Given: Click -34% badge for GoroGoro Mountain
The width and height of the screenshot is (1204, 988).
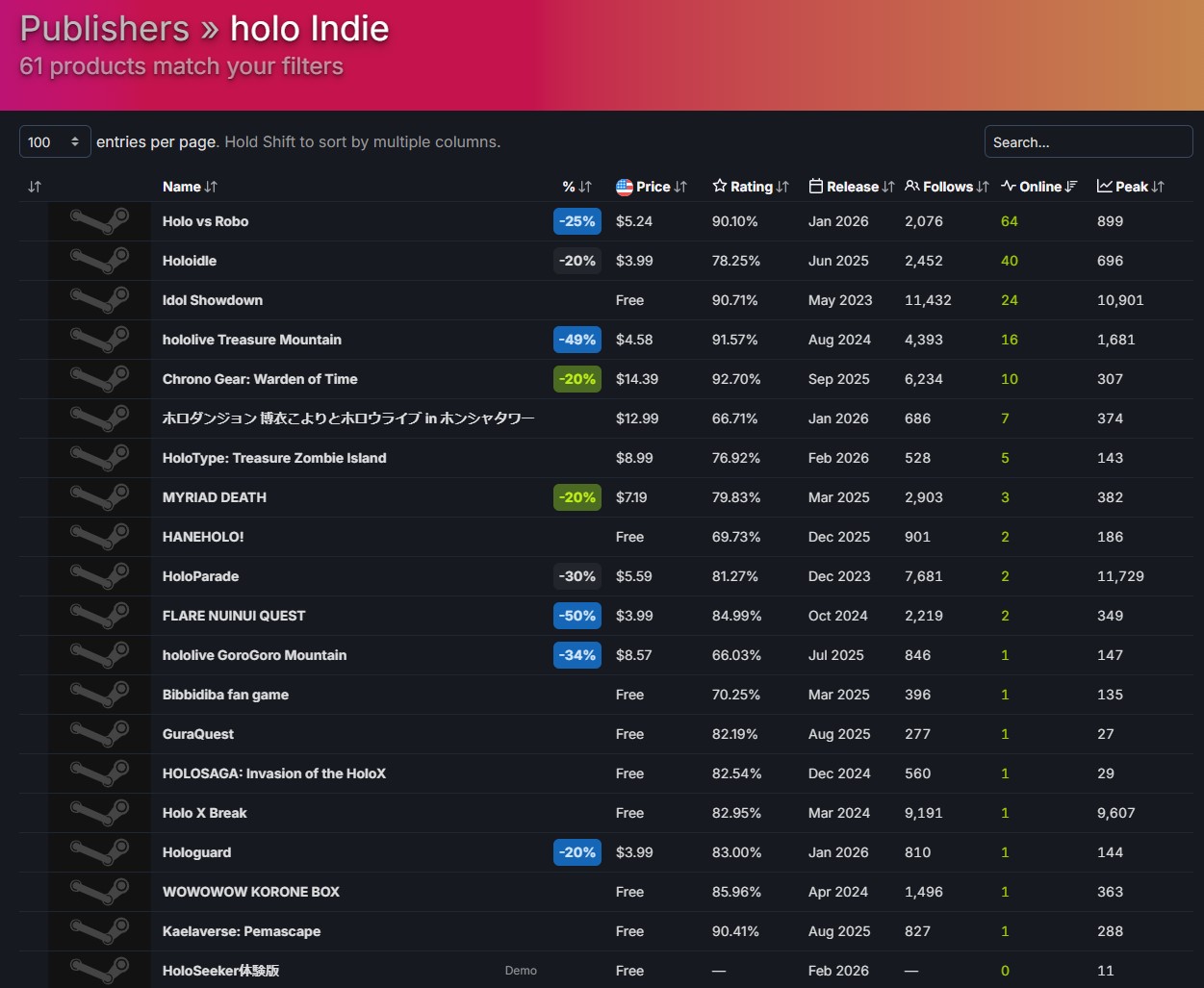Looking at the screenshot, I should click(577, 655).
